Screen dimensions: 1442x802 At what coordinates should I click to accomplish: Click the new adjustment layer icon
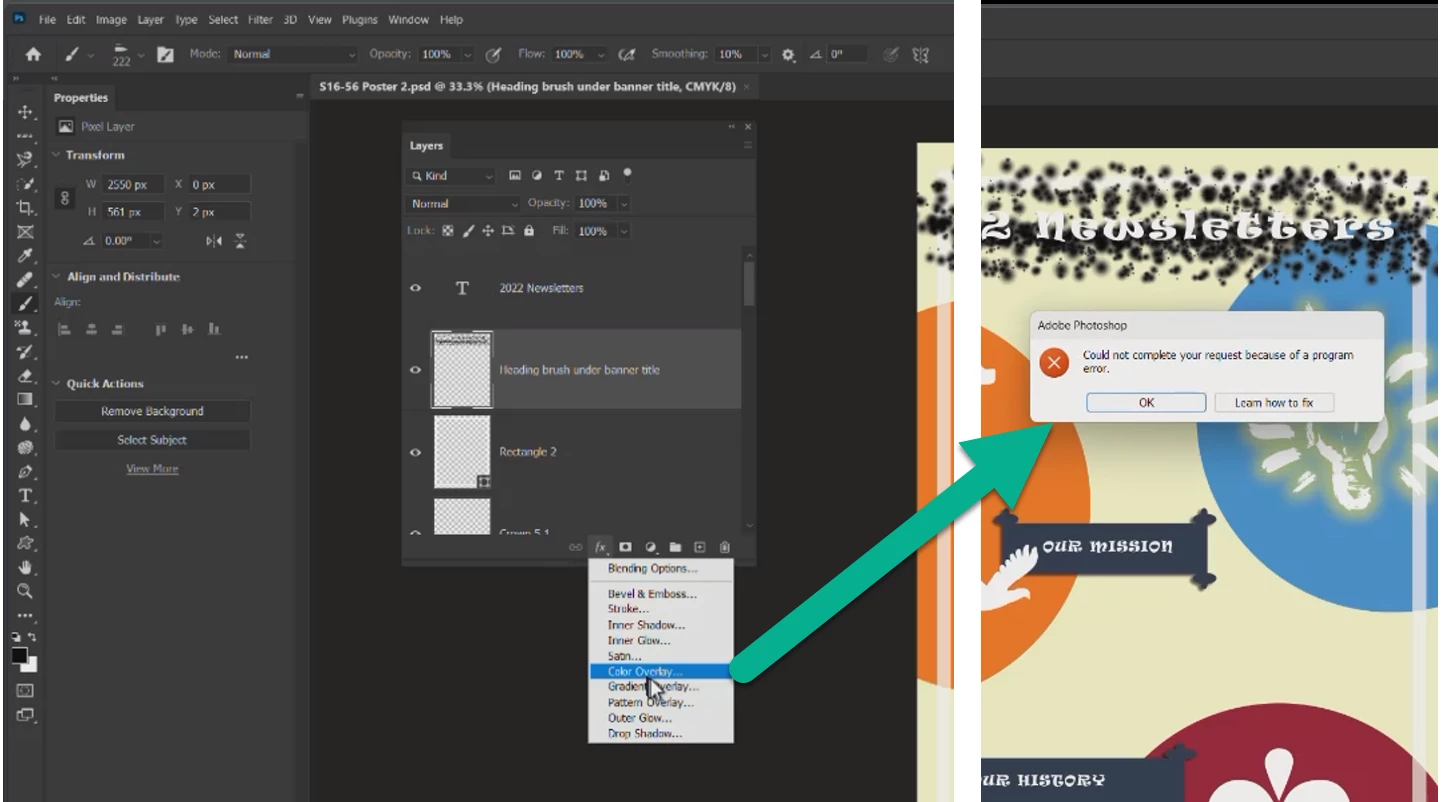point(651,547)
